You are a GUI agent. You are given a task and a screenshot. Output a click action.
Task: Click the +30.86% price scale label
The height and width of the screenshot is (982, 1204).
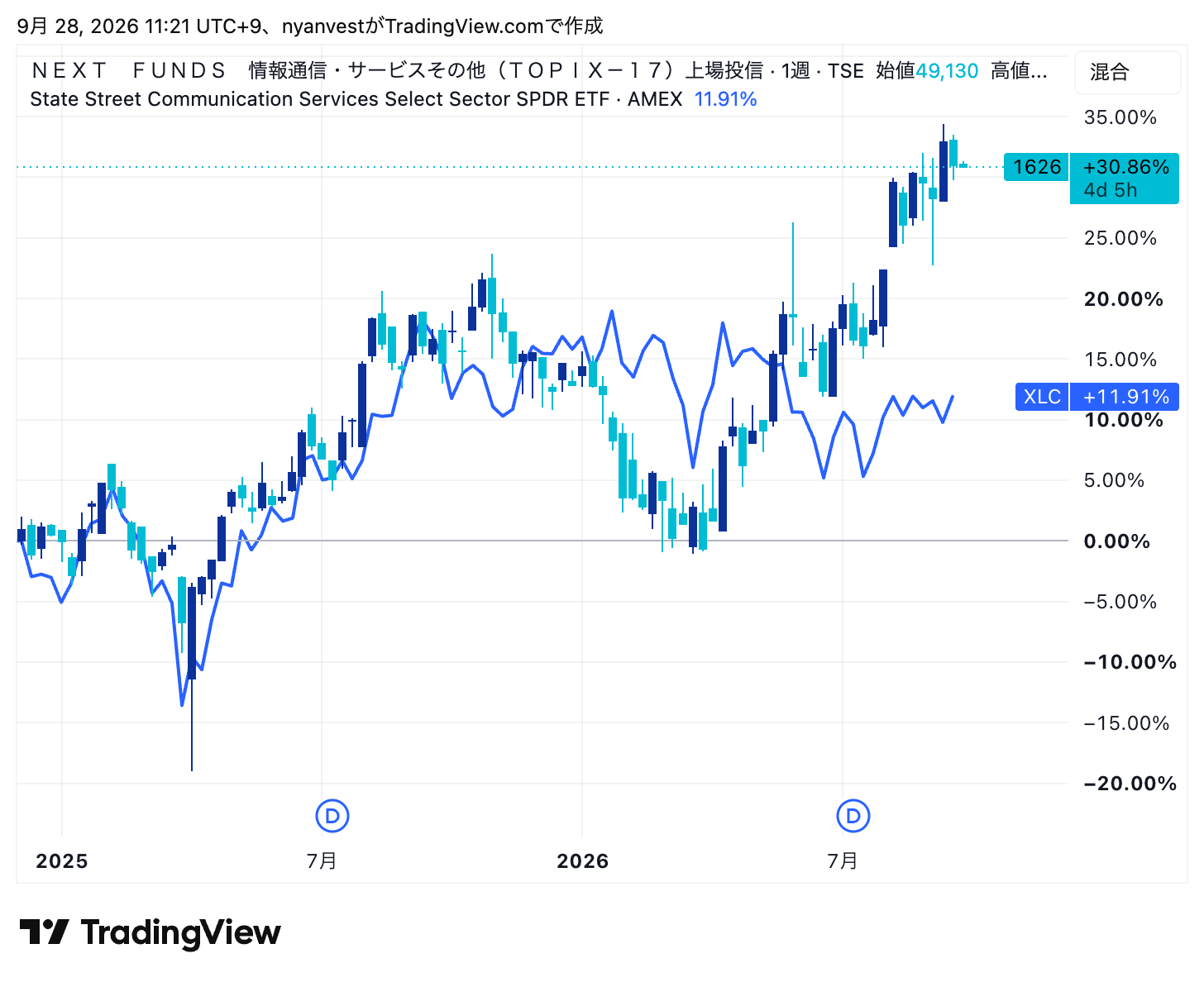coord(1126,167)
